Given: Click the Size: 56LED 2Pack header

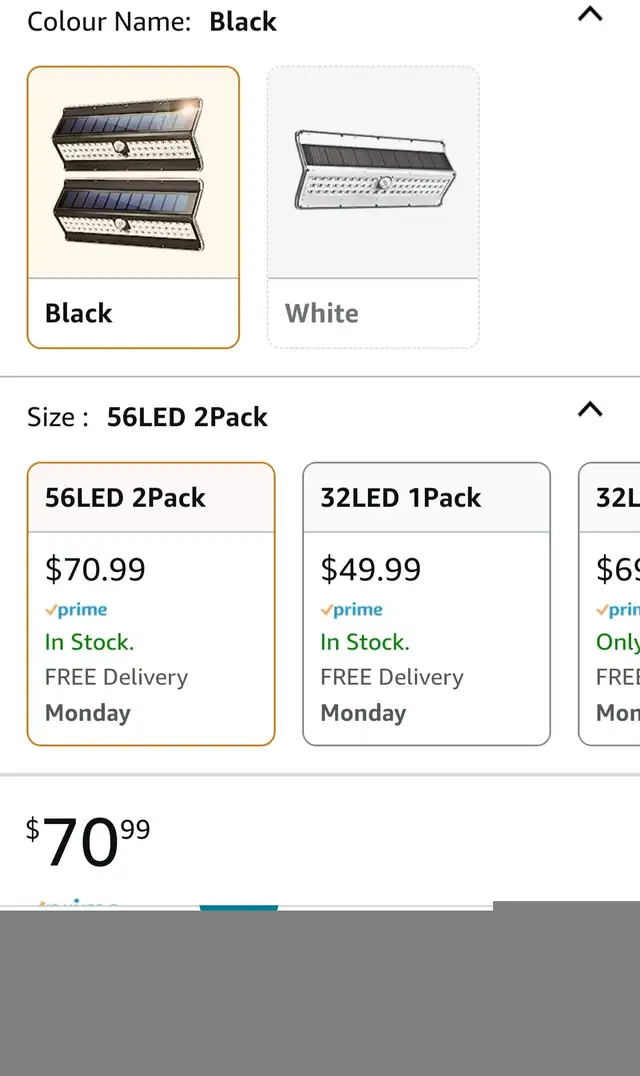Looking at the screenshot, I should click(147, 417).
